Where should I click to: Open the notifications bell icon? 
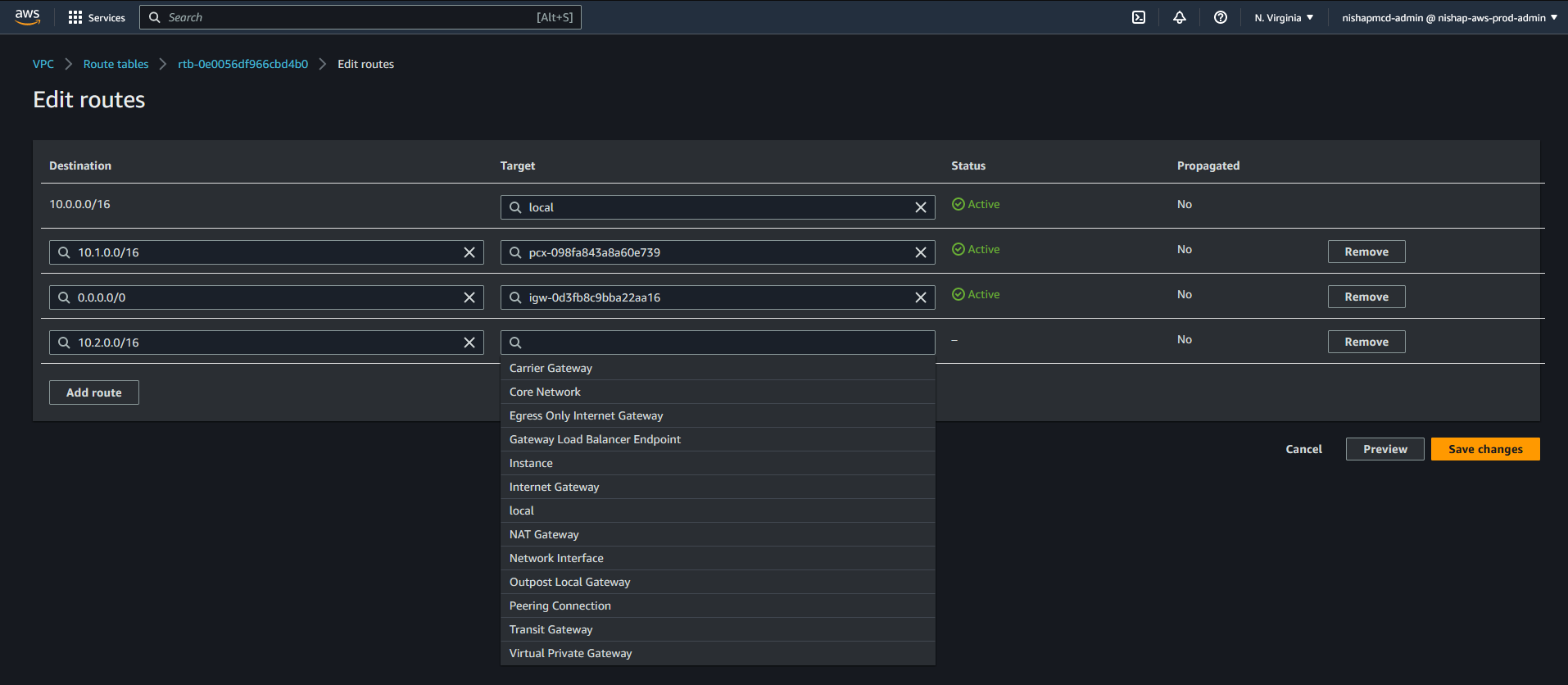[1180, 17]
